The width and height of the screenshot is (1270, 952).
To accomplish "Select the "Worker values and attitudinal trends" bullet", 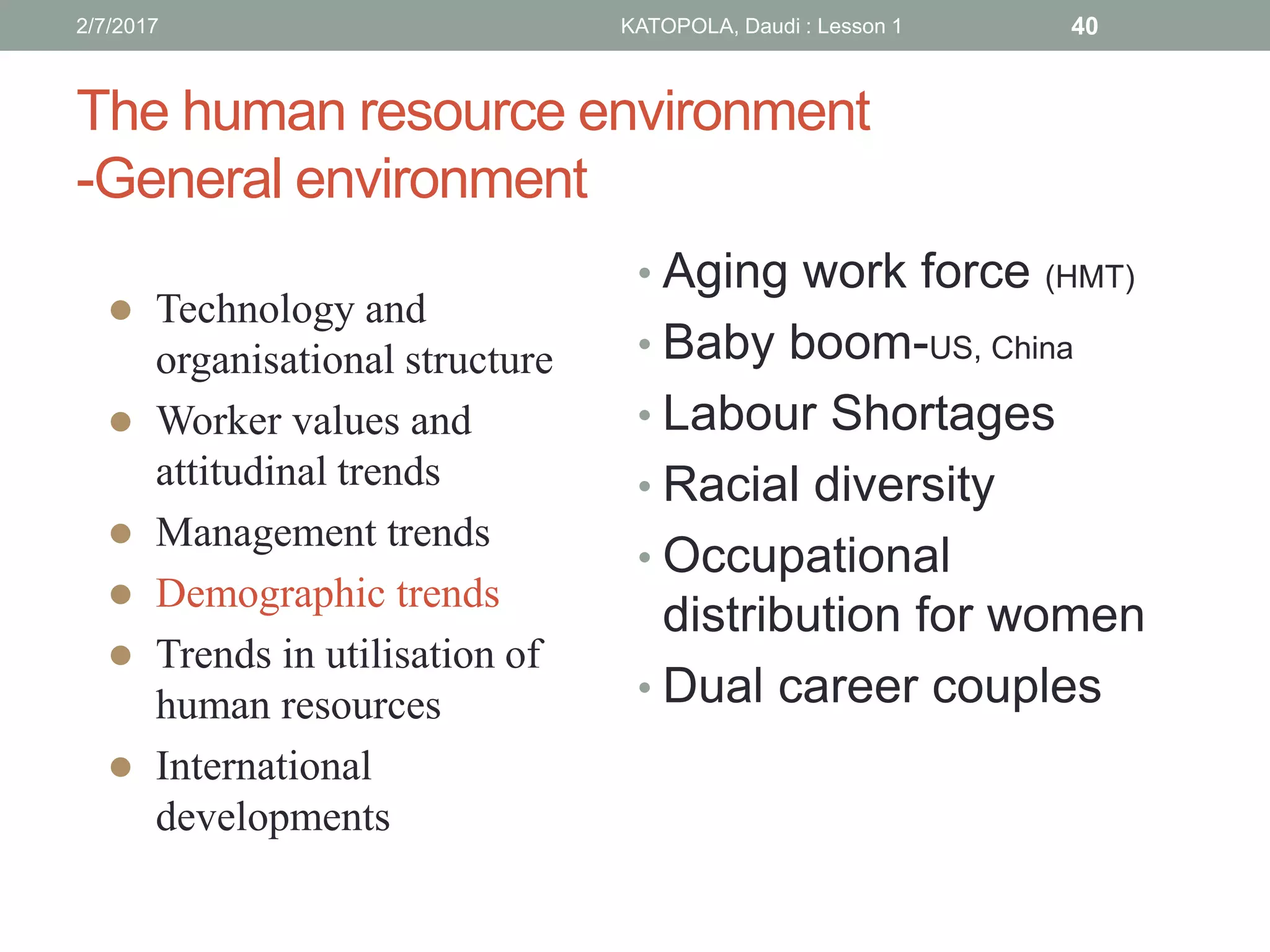I will 314,445.
